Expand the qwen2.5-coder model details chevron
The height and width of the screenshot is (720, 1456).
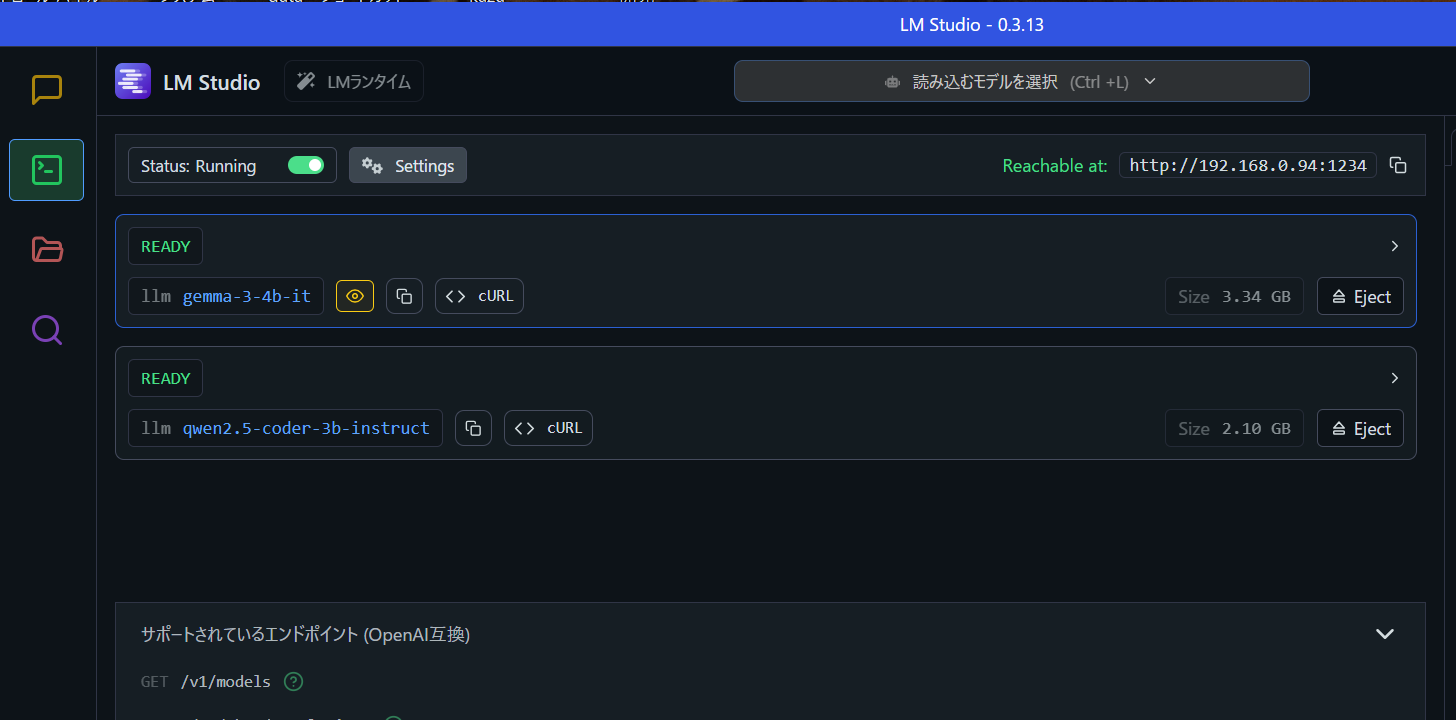(x=1395, y=378)
